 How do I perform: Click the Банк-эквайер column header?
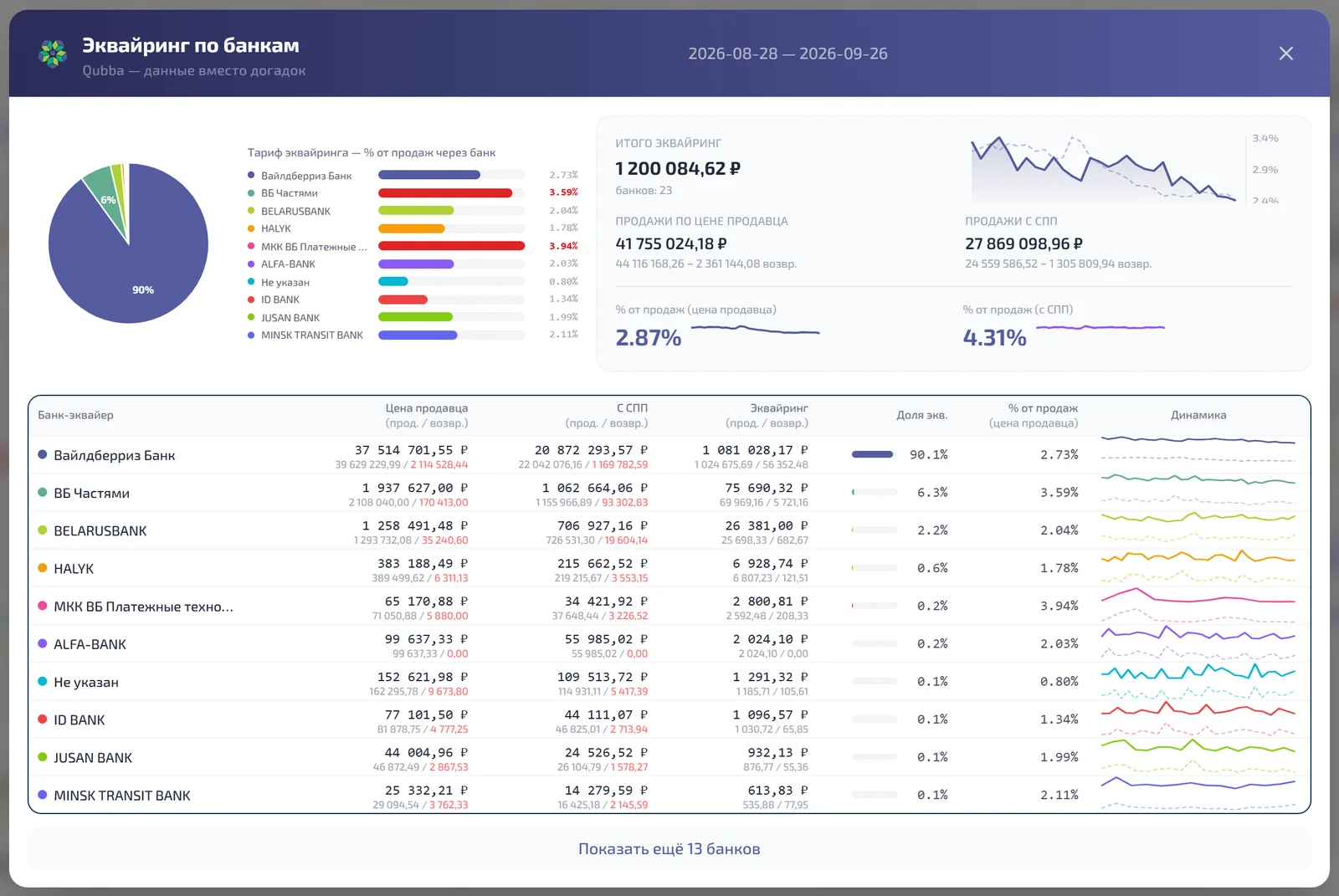point(75,415)
